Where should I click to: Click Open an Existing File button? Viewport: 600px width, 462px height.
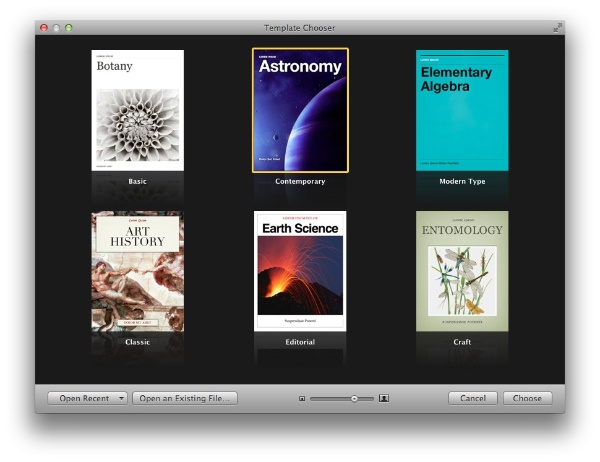(x=185, y=398)
